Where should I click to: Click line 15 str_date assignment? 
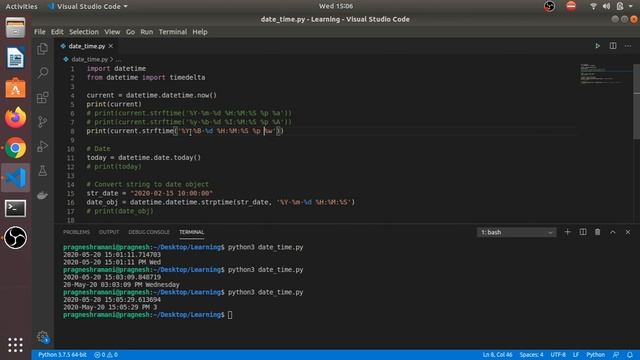pyautogui.click(x=149, y=193)
